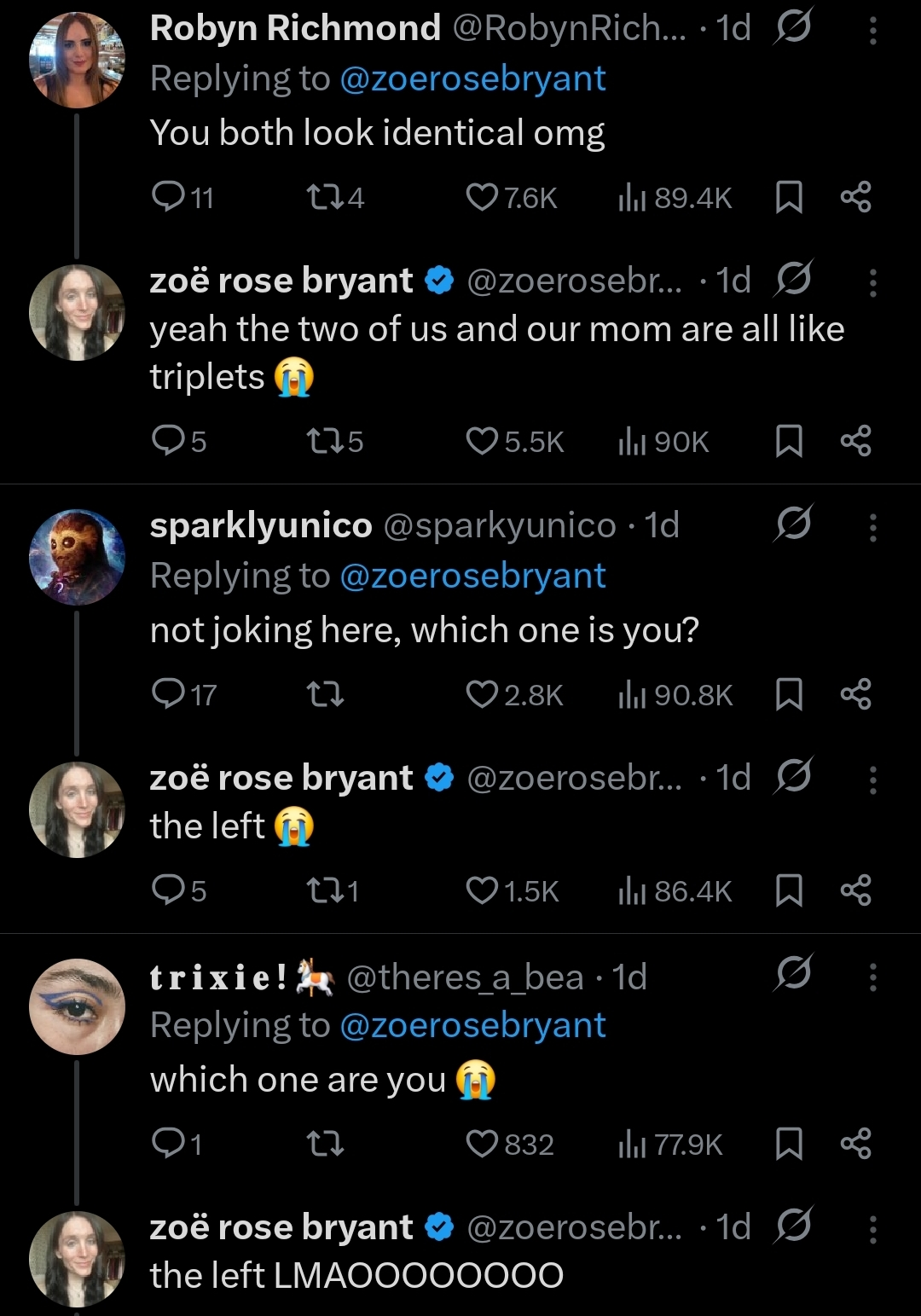Repost zoë's 'the left' reply with 1 repost
921x1316 pixels.
point(323,891)
